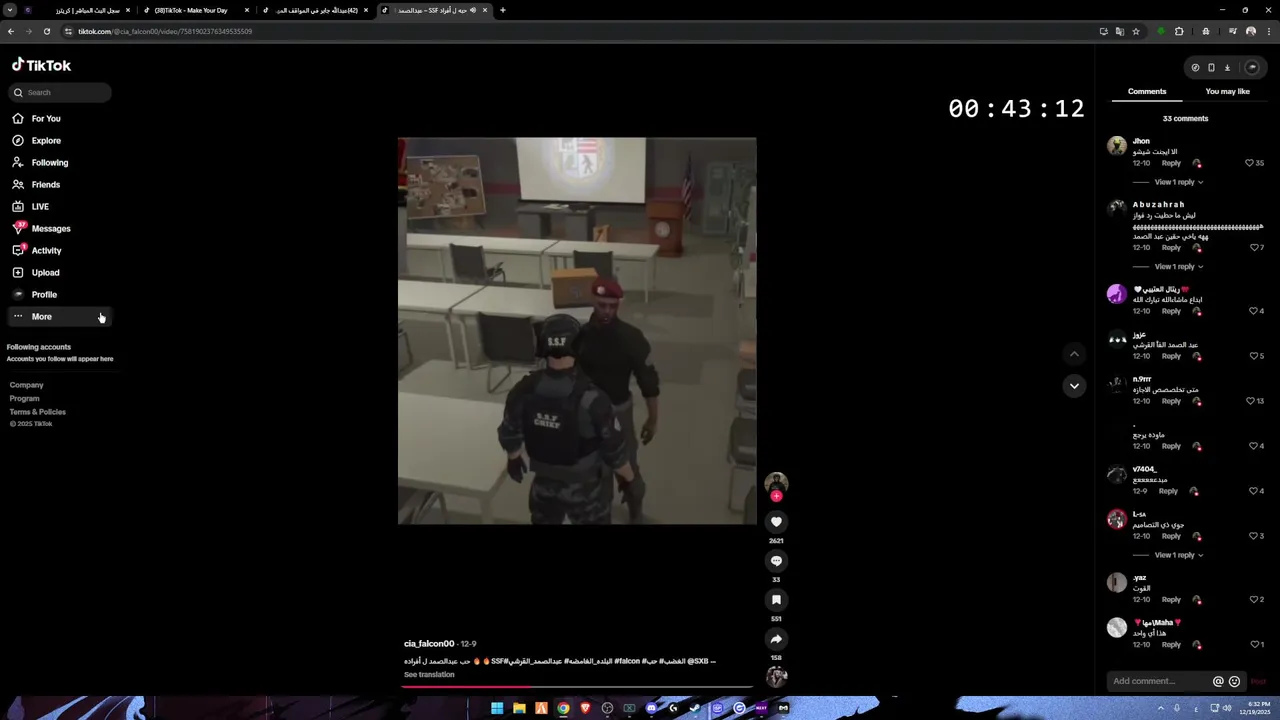Click See translation under caption

429,674
